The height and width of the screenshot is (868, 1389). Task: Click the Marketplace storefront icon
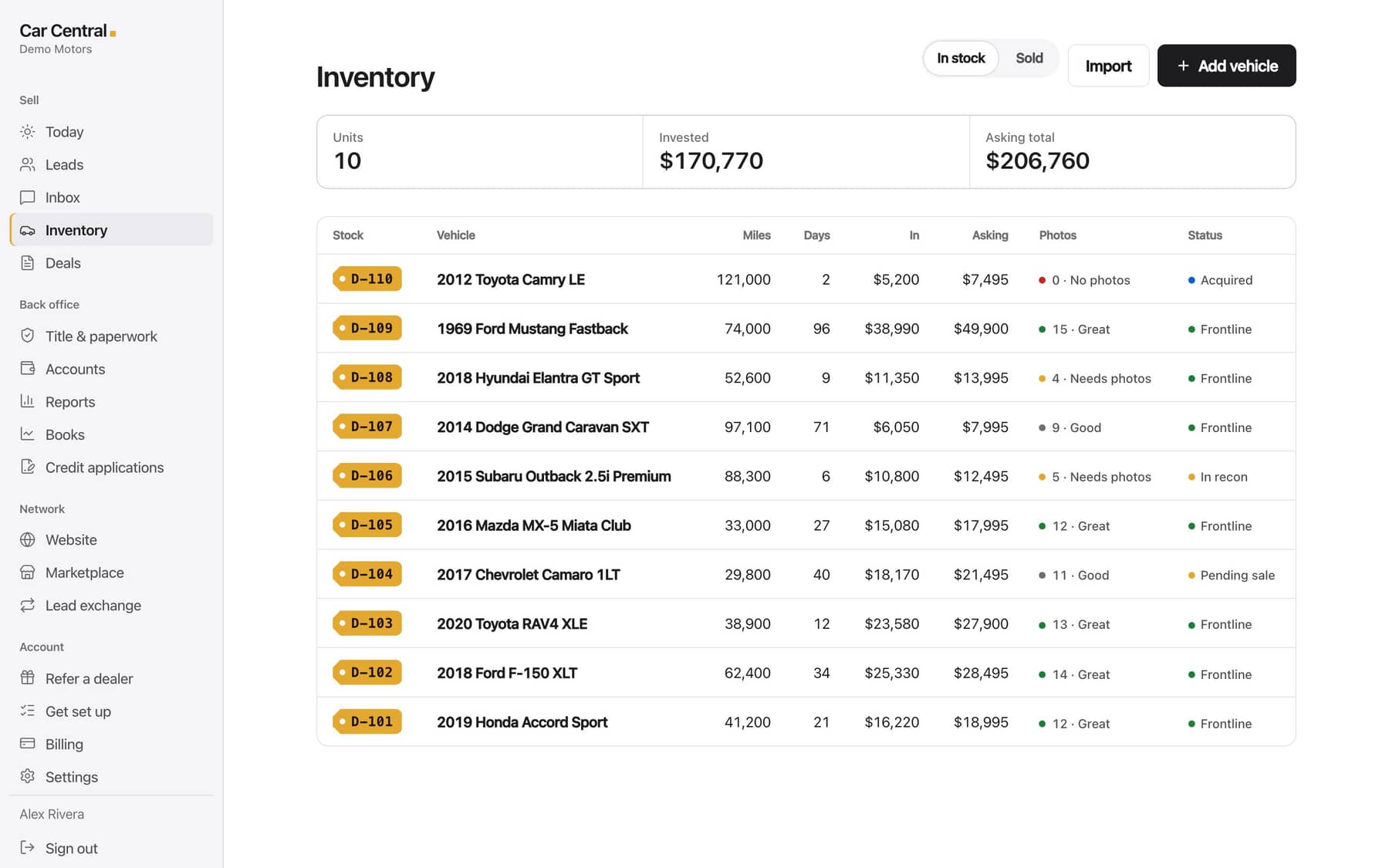(28, 572)
